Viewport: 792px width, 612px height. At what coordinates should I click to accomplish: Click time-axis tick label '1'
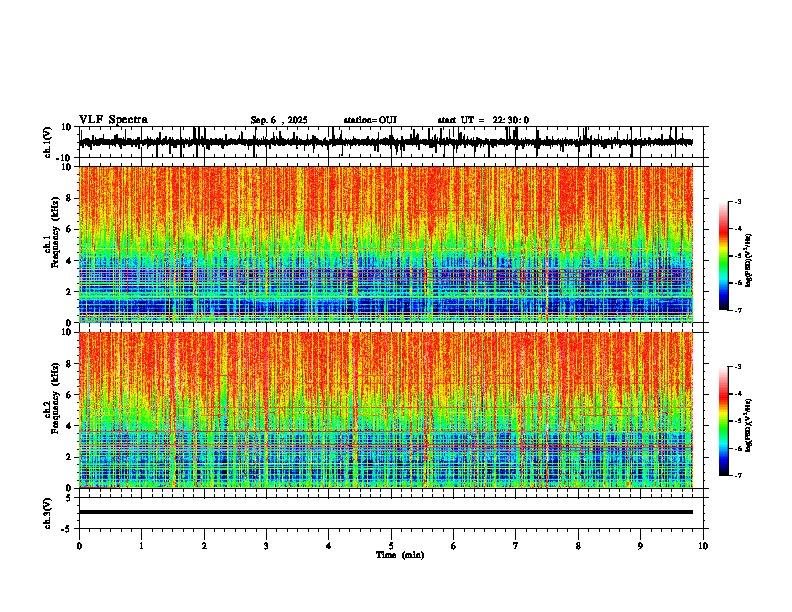click(141, 546)
